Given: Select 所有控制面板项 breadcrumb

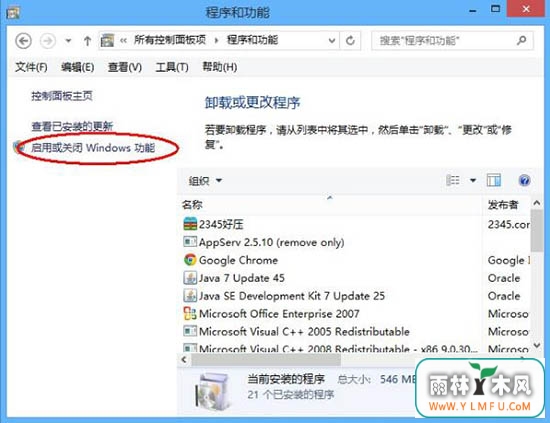Looking at the screenshot, I should [170, 40].
